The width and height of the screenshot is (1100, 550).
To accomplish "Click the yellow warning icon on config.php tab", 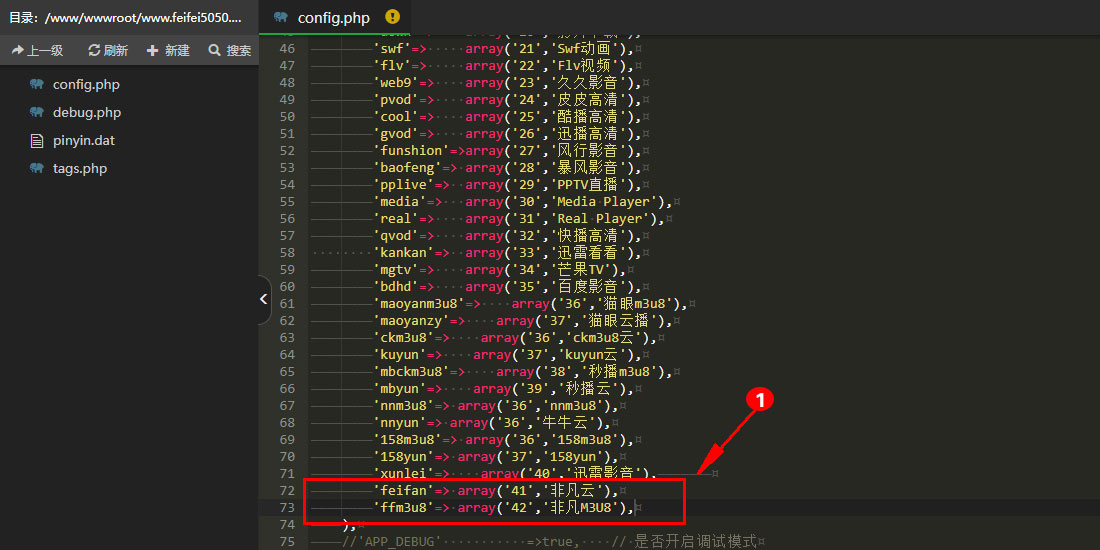I will 392,17.
